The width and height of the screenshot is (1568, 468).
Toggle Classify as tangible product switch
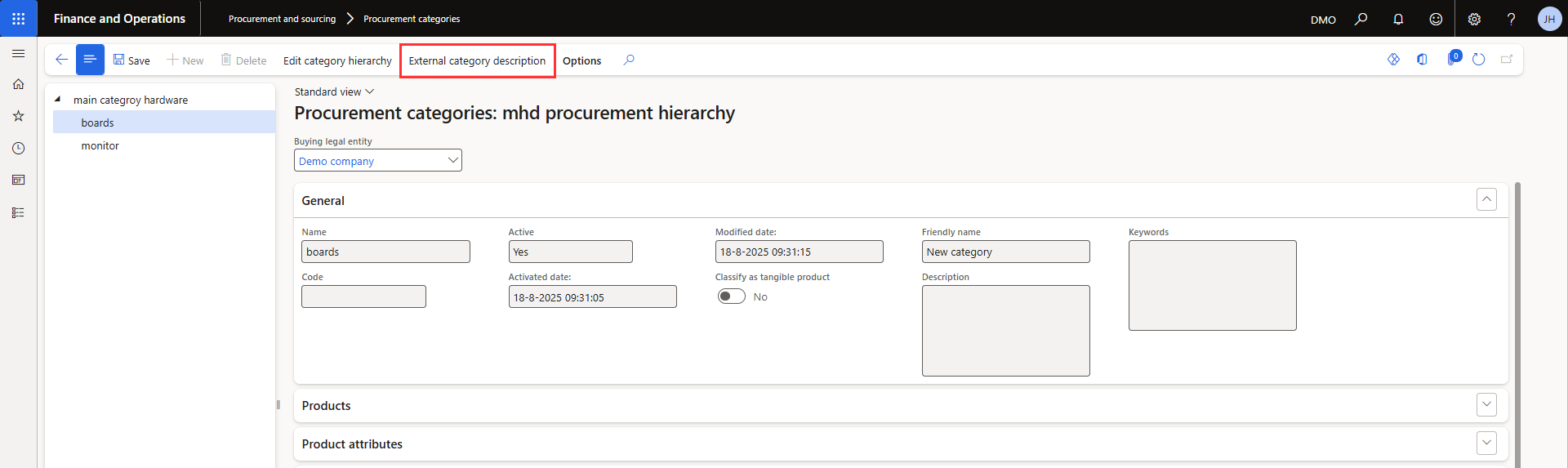point(731,296)
